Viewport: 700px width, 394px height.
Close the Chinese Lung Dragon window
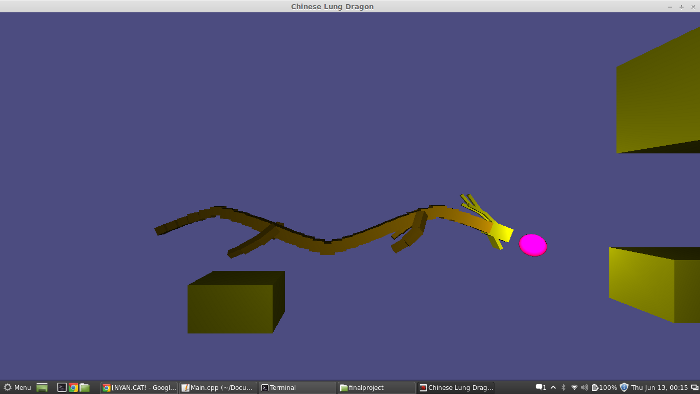coord(693,7)
